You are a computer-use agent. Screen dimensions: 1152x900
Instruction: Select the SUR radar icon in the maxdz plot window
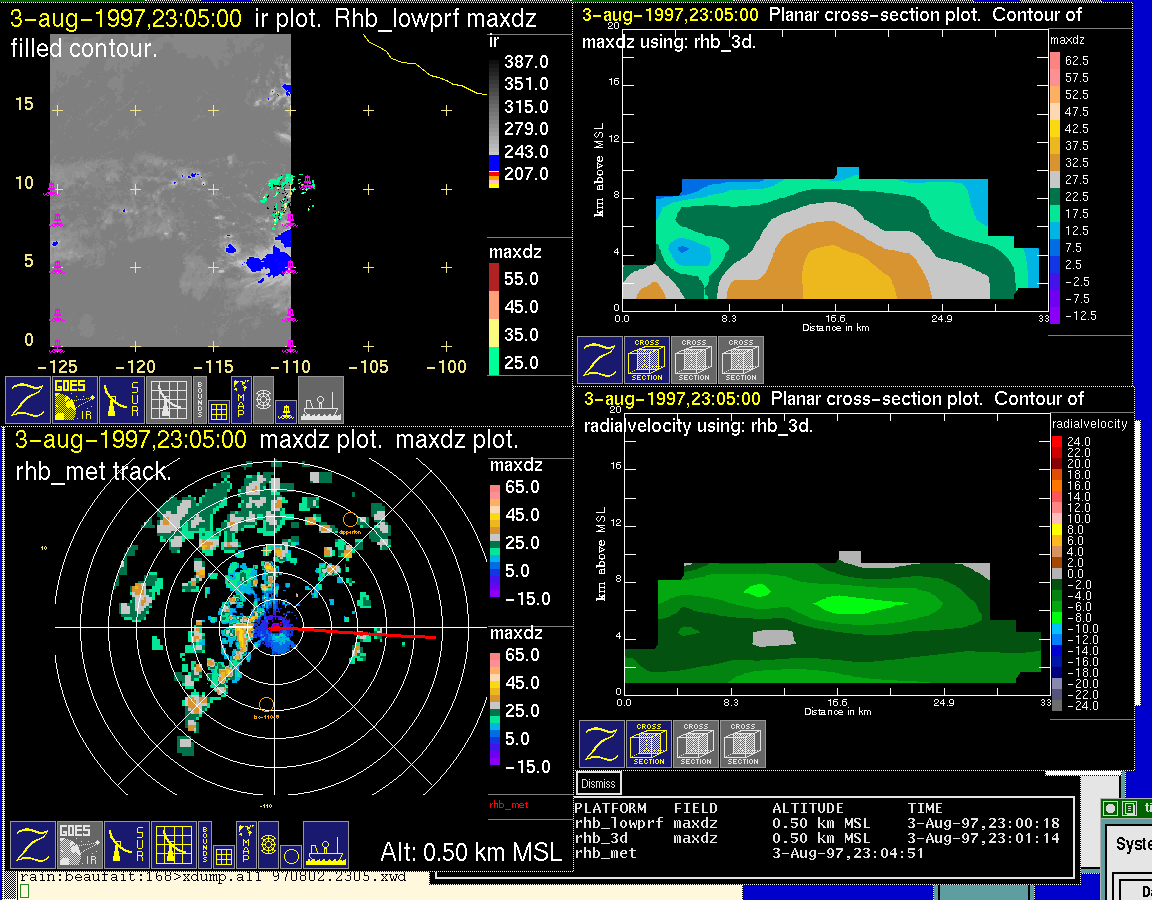pos(126,844)
